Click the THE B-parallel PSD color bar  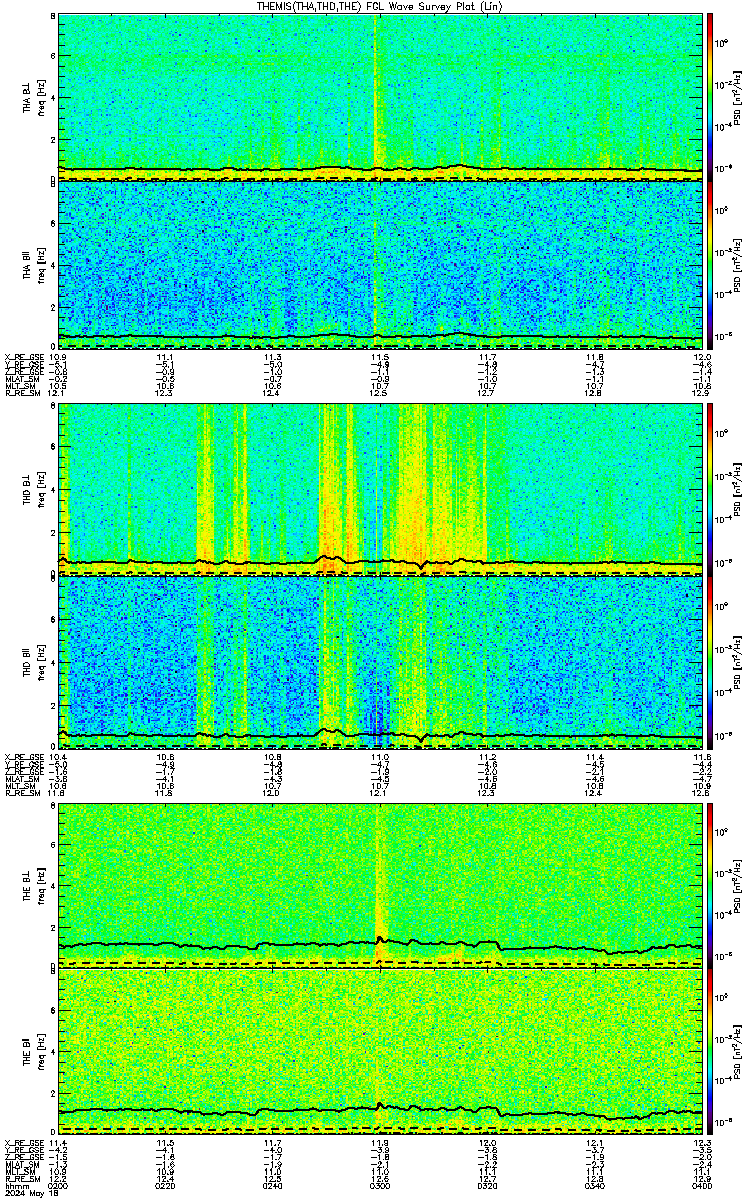(711, 1051)
